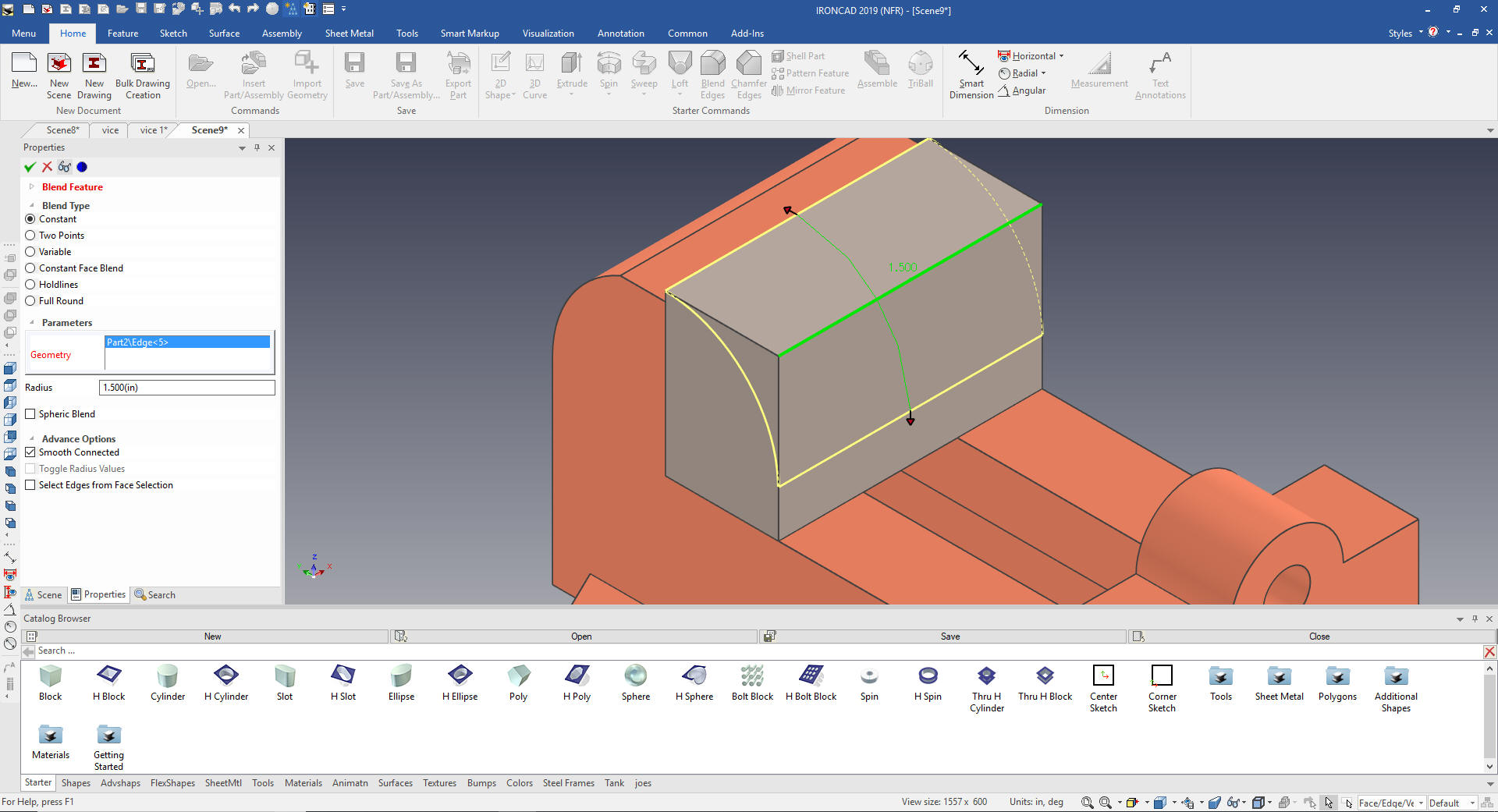Click the Radius input field
The width and height of the screenshot is (1498, 812).
186,388
